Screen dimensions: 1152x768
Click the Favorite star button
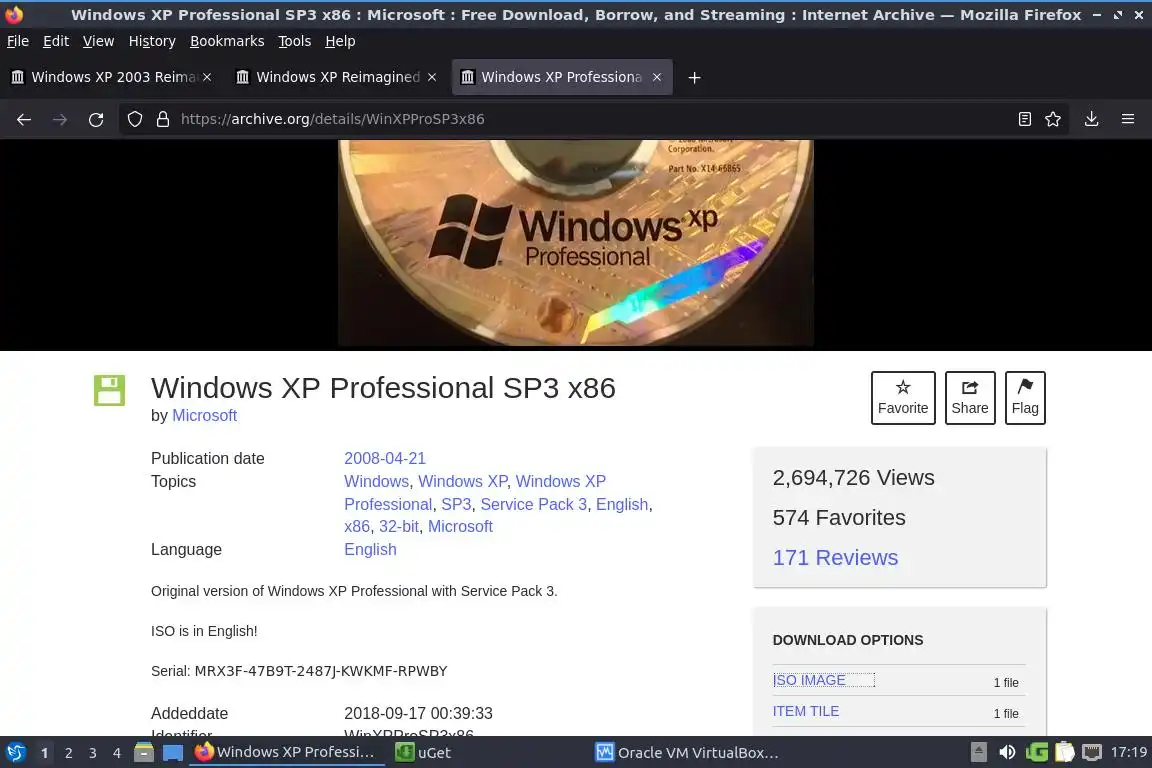point(903,398)
